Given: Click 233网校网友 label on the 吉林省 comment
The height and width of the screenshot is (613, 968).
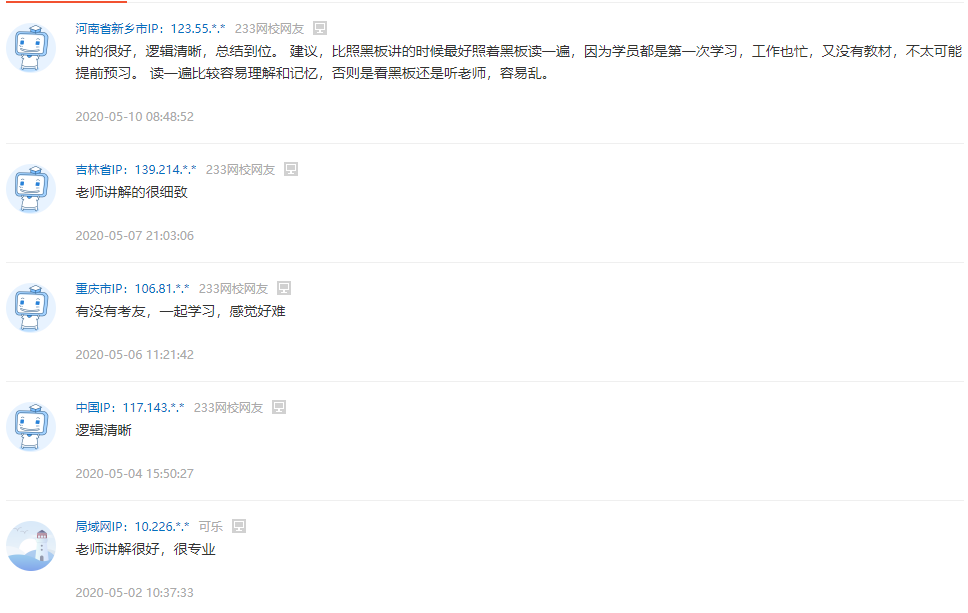Looking at the screenshot, I should [x=240, y=169].
